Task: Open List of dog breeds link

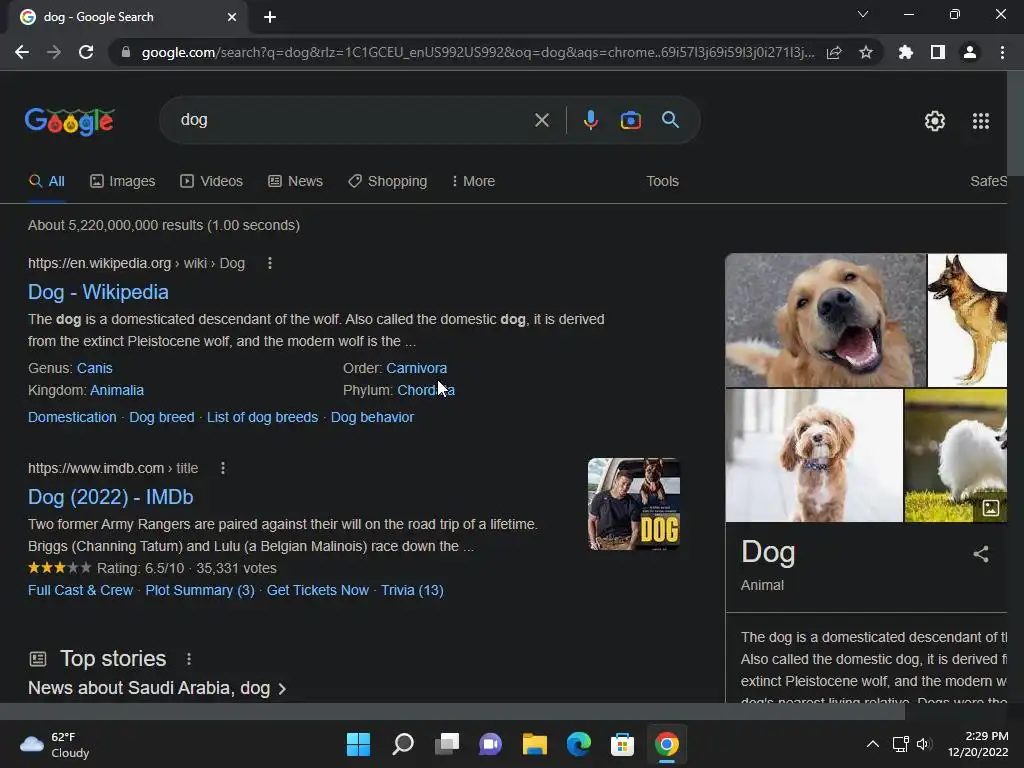Action: (263, 417)
